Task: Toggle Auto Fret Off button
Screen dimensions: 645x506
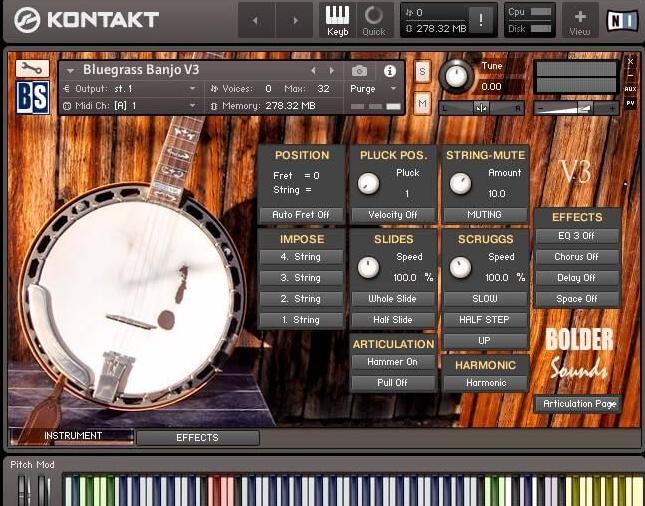Action: (x=301, y=215)
